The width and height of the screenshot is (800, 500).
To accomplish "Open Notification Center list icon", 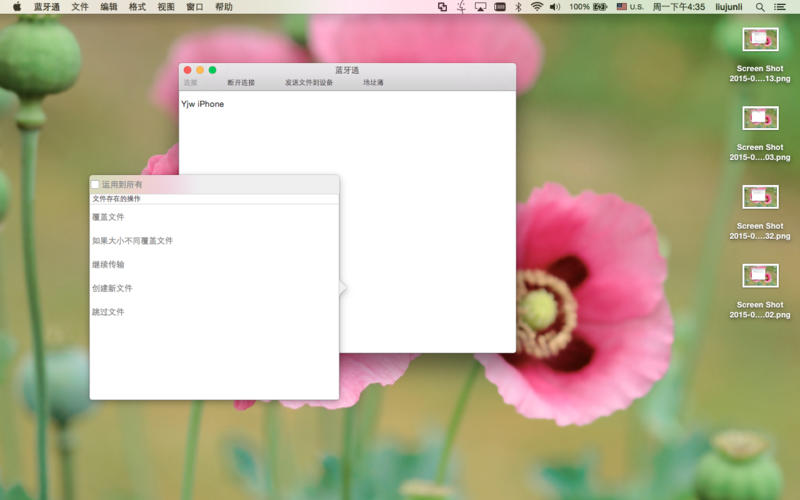I will pyautogui.click(x=781, y=7).
